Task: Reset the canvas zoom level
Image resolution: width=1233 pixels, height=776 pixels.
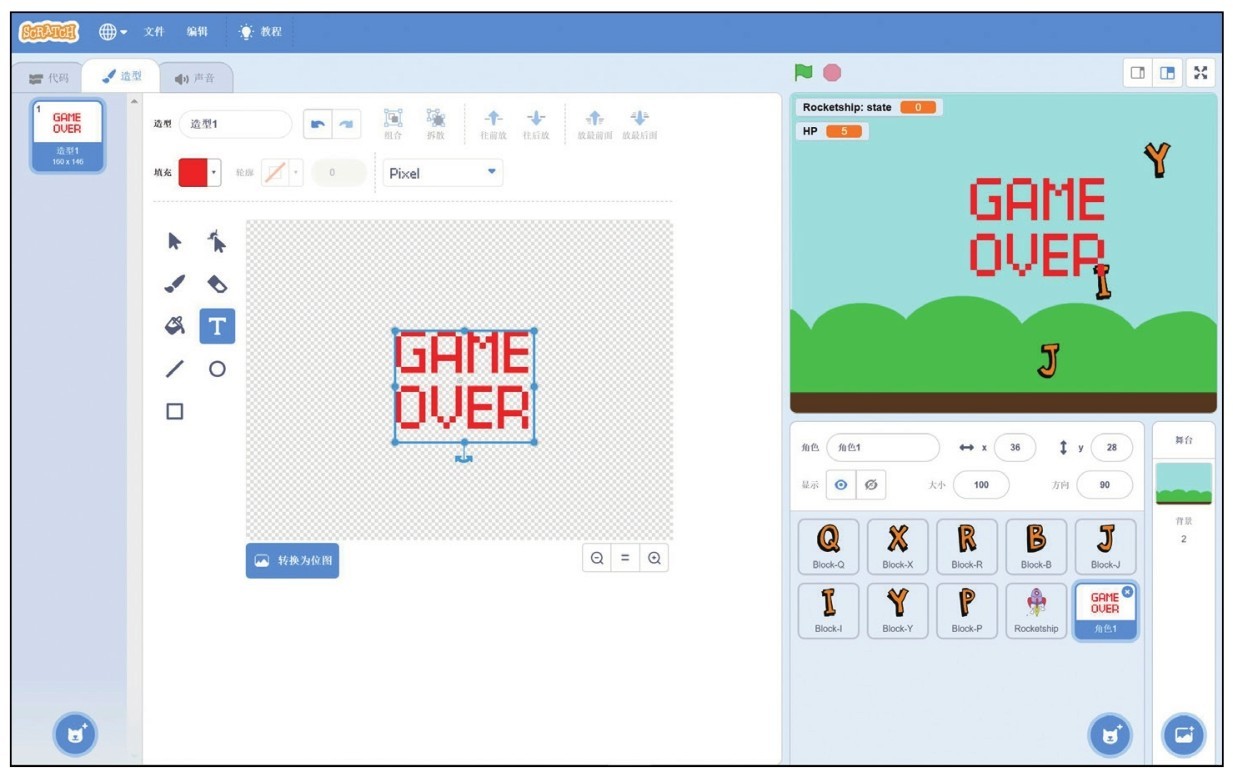Action: tap(625, 559)
